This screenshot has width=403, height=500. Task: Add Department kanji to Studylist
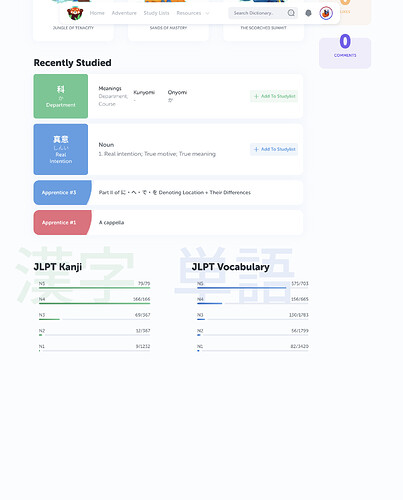[x=274, y=96]
